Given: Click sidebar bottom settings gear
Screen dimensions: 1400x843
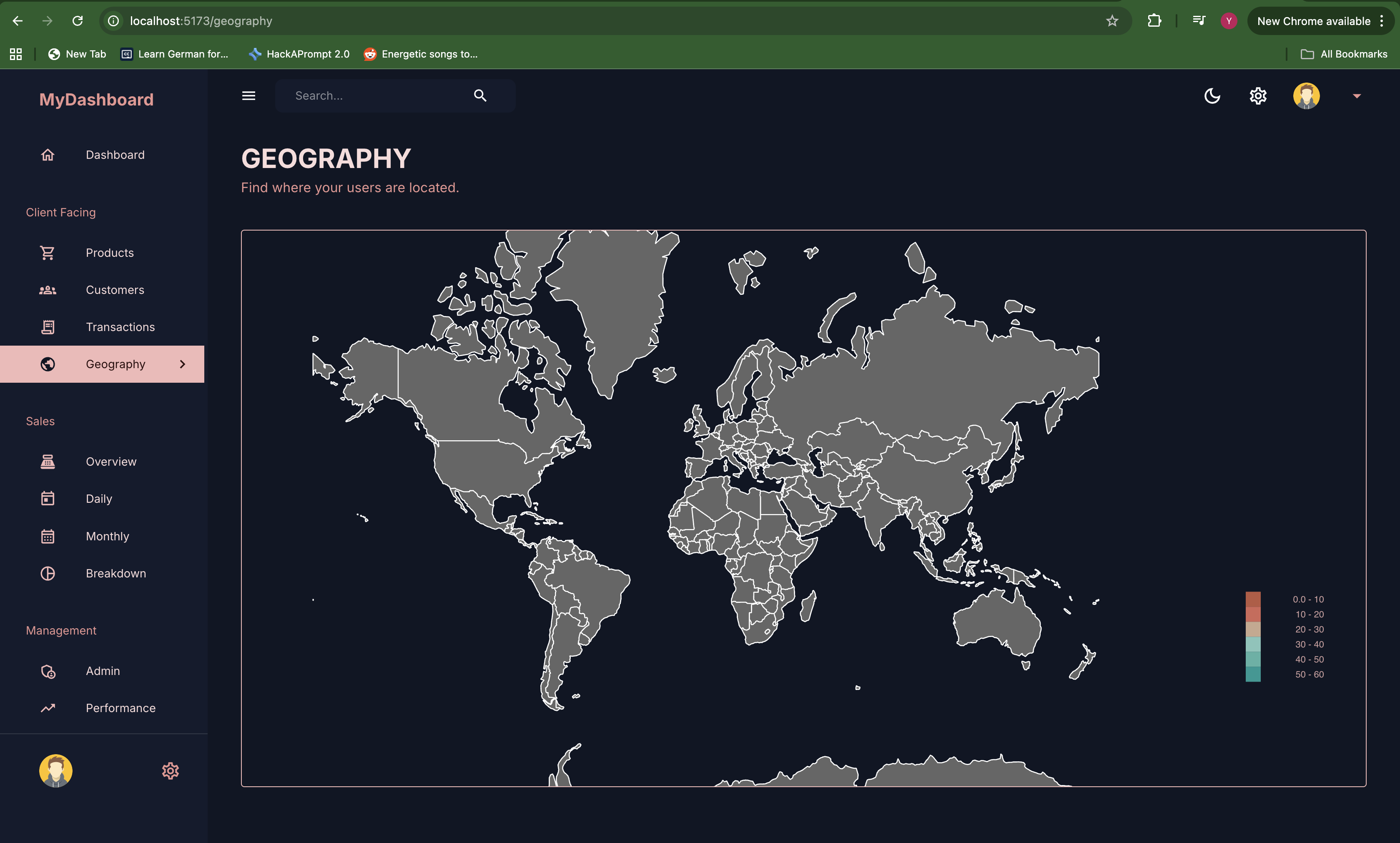Looking at the screenshot, I should click(171, 770).
